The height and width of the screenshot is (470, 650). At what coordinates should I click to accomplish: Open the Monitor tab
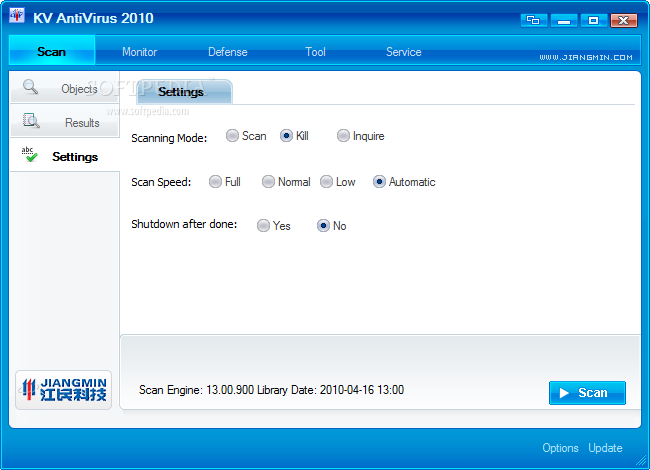[139, 52]
